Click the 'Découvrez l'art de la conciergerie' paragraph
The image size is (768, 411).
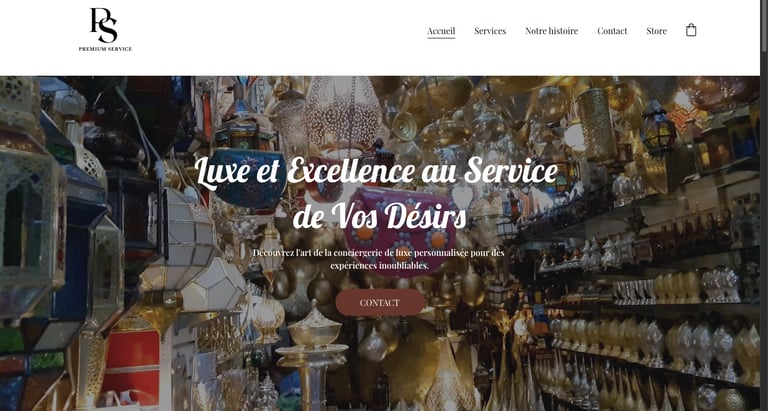click(379, 259)
